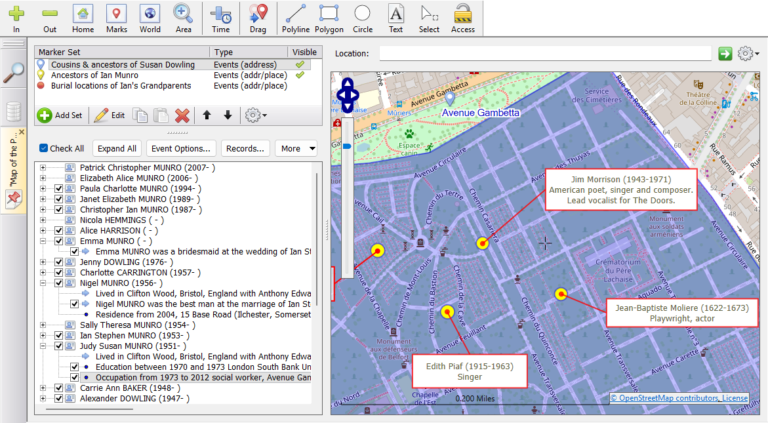This screenshot has width=768, height=423.
Task: Show the World view
Action: point(150,18)
